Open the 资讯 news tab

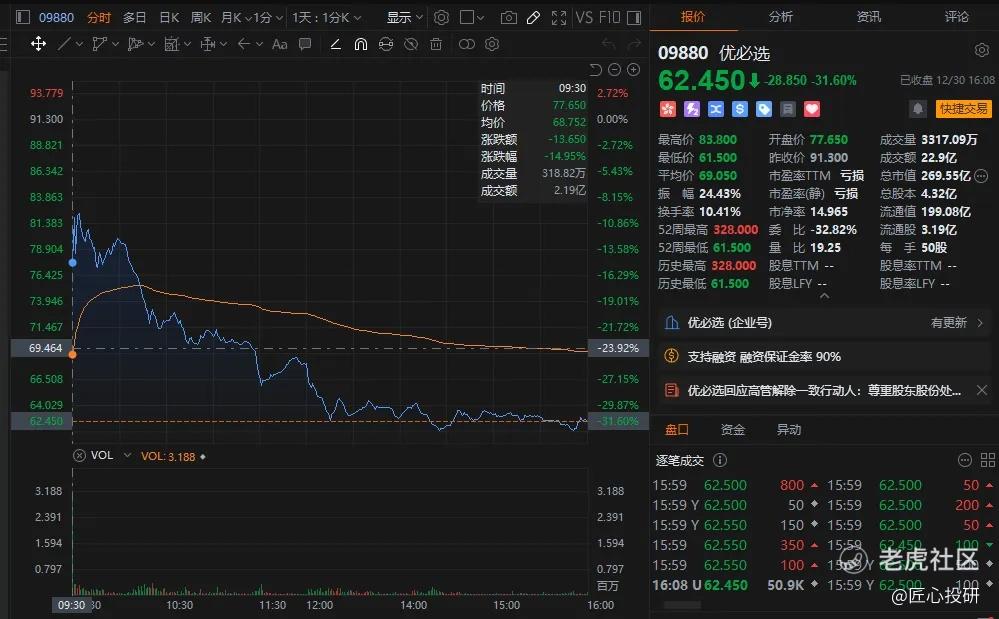pos(869,17)
